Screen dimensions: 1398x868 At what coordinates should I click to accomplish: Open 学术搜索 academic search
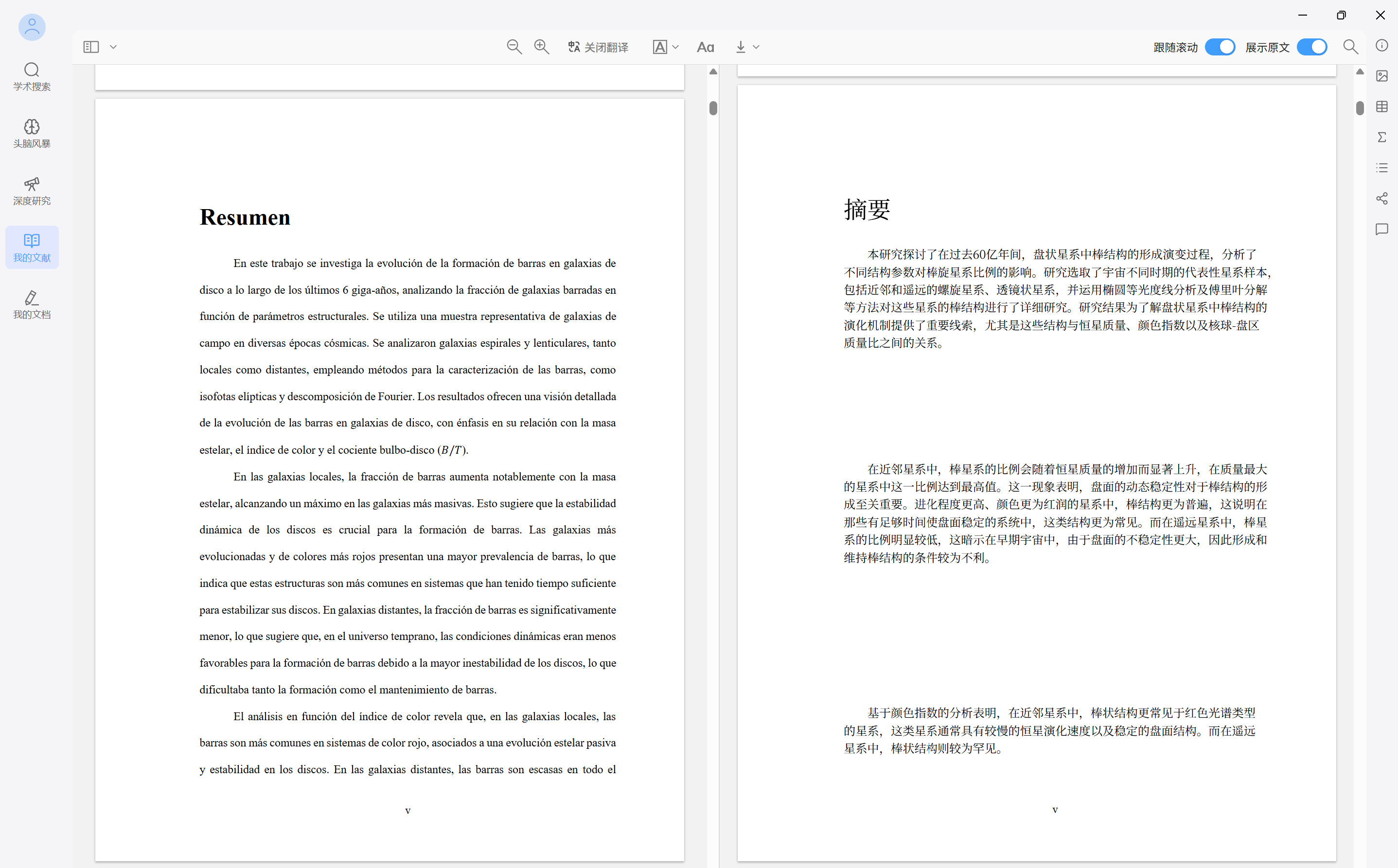(32, 76)
